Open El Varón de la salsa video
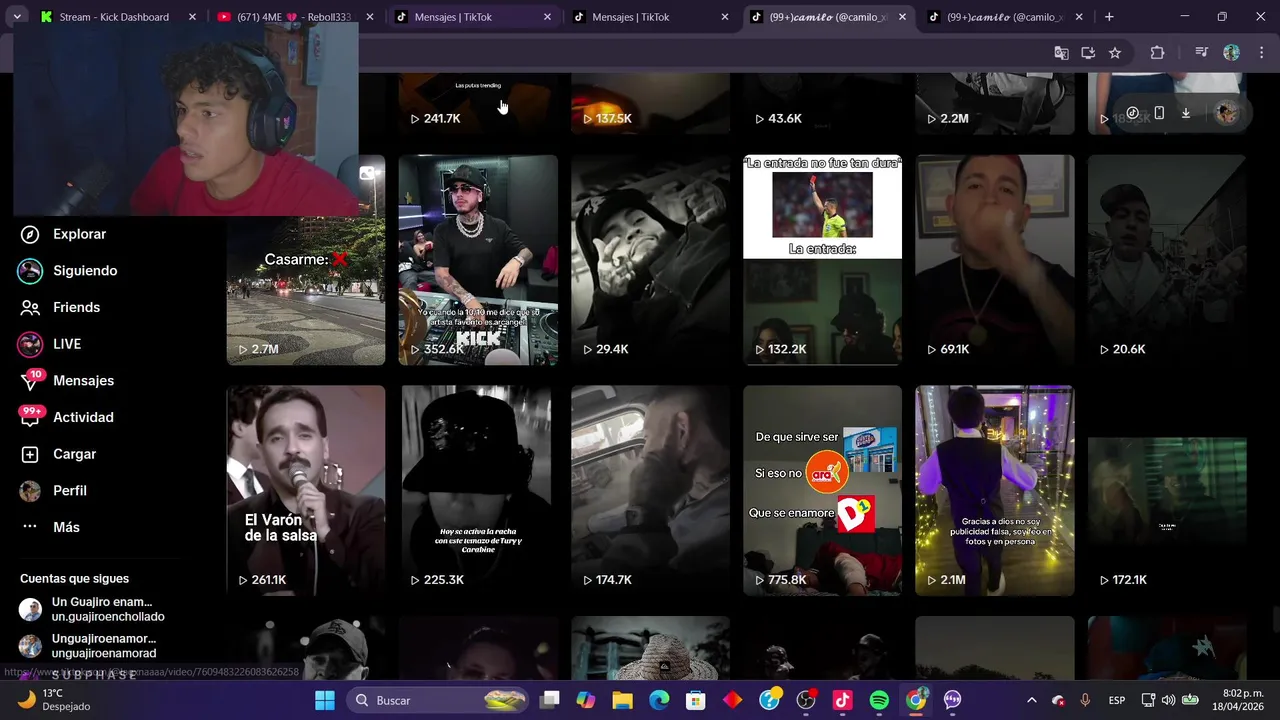The image size is (1280, 720). point(305,491)
